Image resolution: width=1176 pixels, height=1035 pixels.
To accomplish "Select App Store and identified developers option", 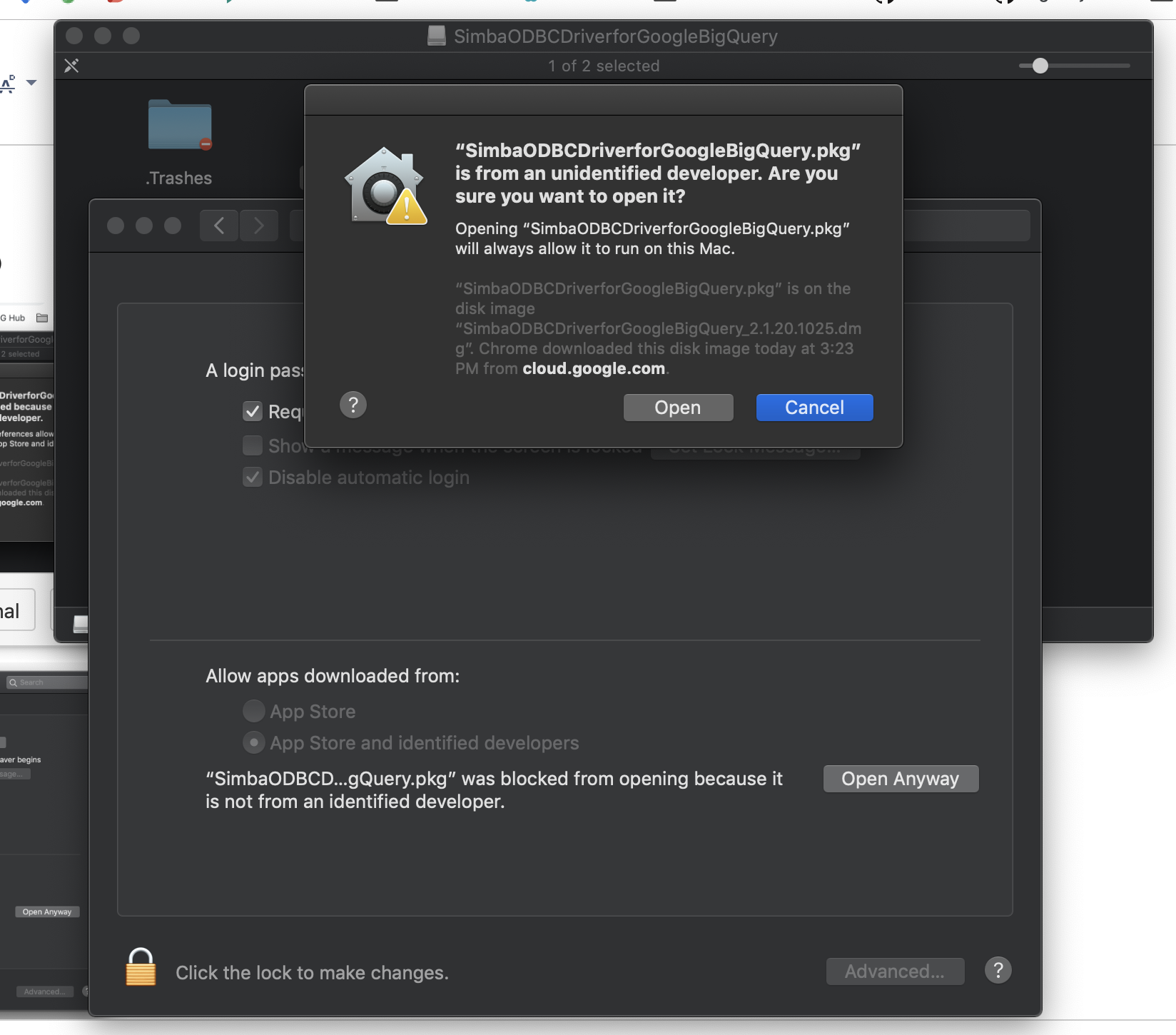I will [253, 742].
